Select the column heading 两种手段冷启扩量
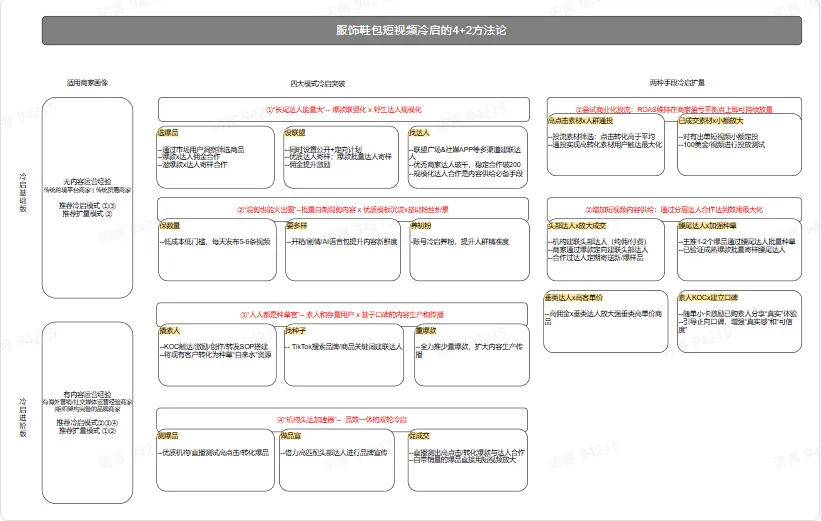This screenshot has width=821, height=521. (x=677, y=83)
